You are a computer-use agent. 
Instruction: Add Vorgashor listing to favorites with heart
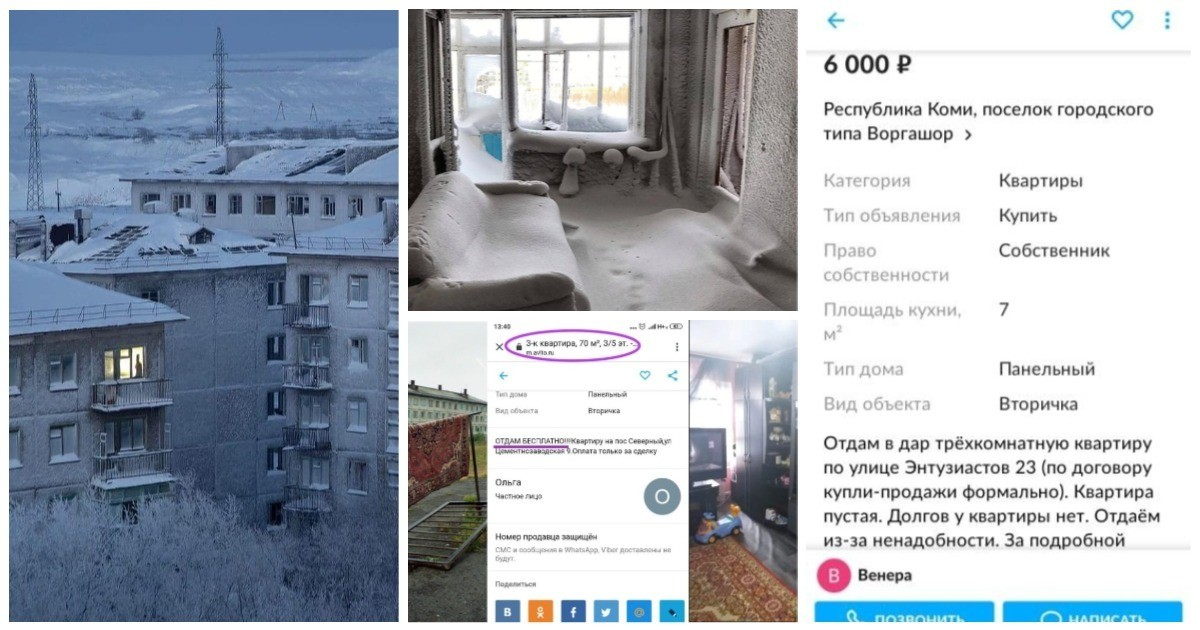pyautogui.click(x=1122, y=20)
